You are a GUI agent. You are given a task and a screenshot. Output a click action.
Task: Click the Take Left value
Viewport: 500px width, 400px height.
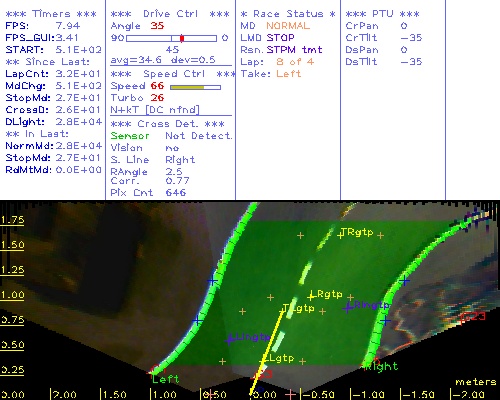[289, 74]
